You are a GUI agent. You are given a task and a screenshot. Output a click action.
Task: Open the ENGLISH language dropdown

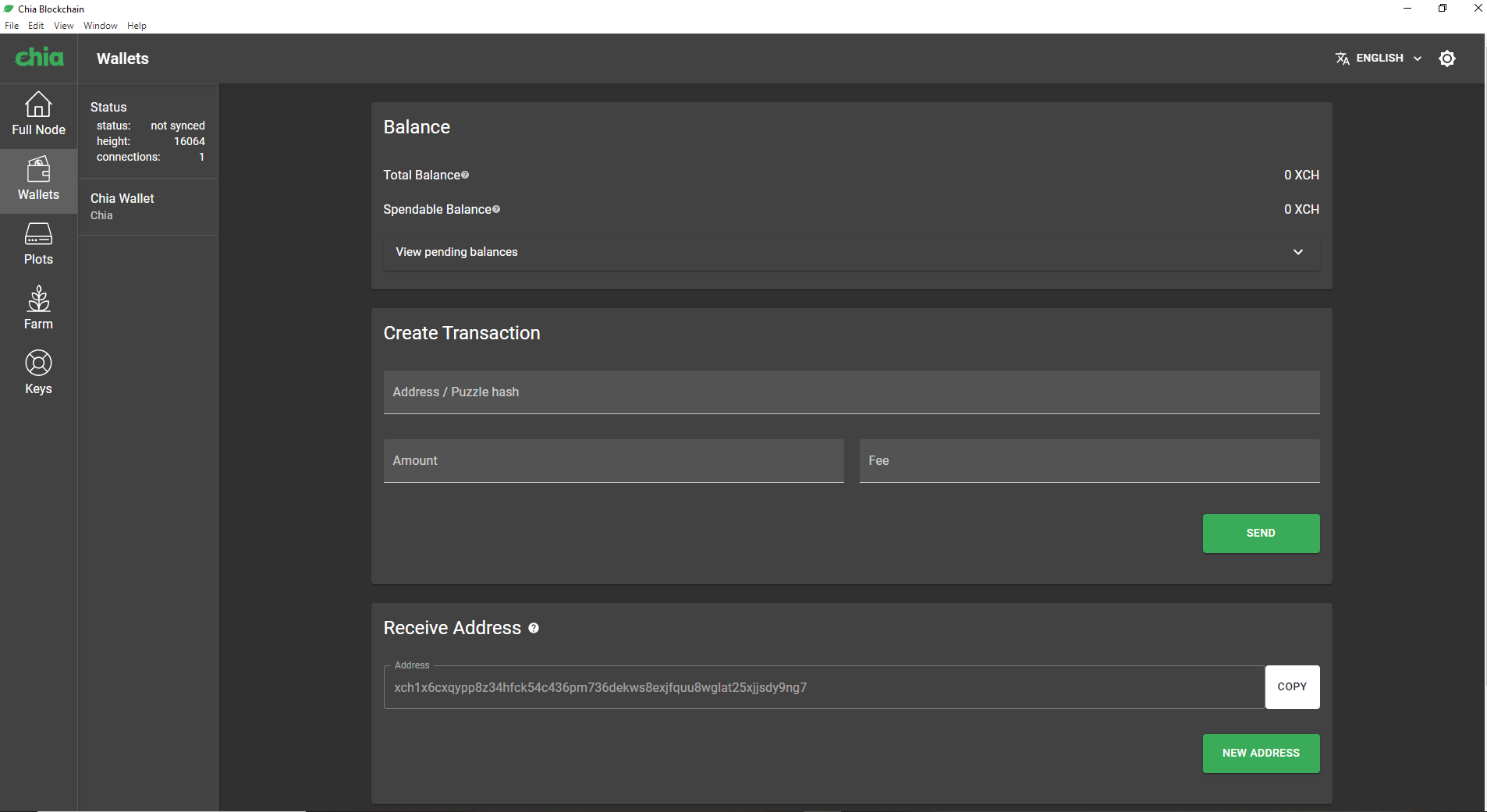coord(1379,59)
